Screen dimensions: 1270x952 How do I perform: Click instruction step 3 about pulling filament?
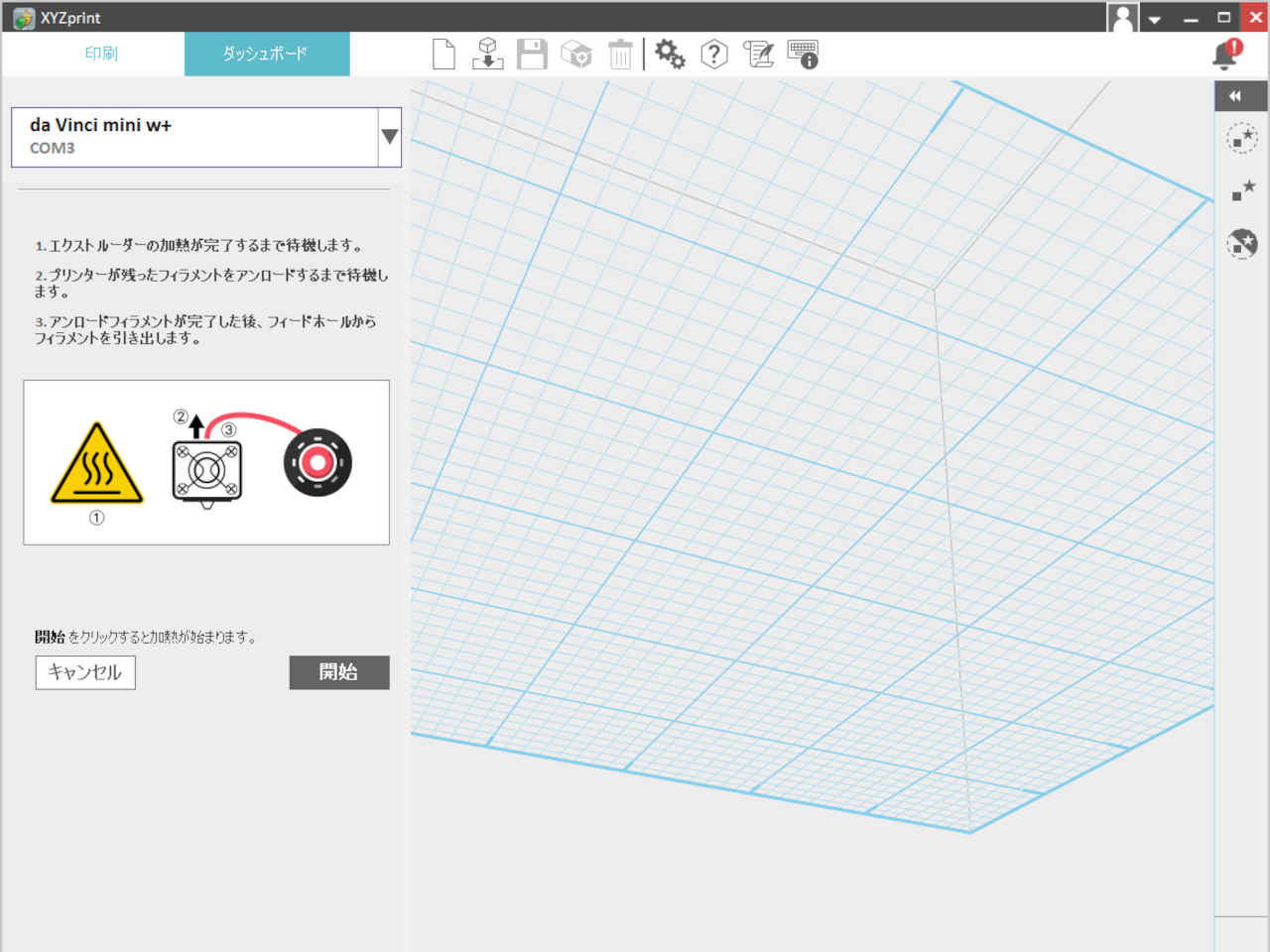(205, 329)
